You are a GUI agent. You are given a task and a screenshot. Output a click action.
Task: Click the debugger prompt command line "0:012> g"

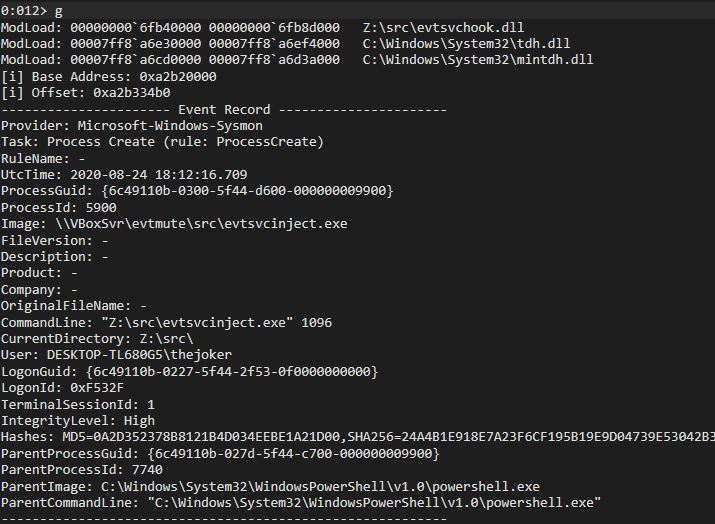pyautogui.click(x=31, y=10)
